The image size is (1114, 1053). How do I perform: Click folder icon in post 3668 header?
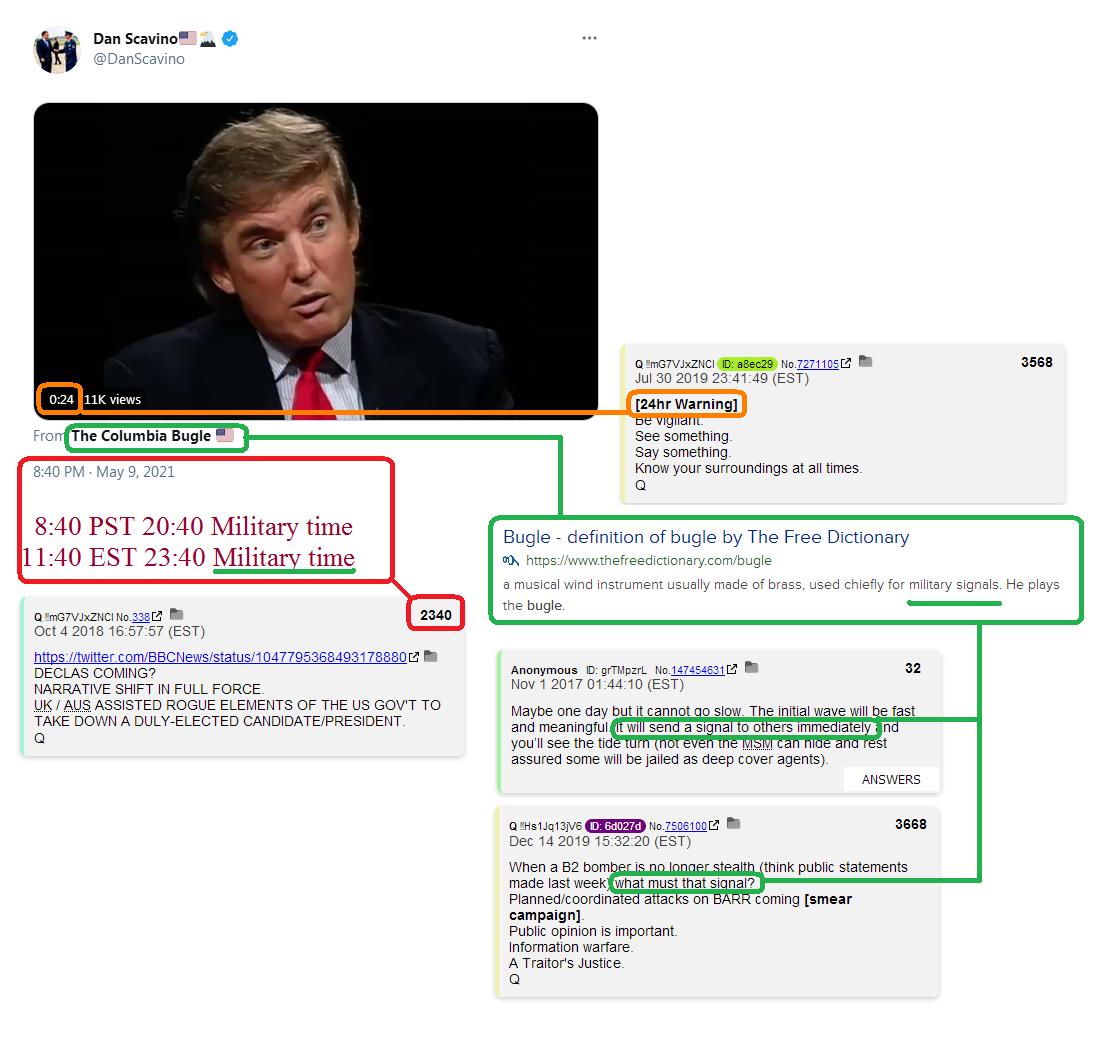[x=734, y=824]
